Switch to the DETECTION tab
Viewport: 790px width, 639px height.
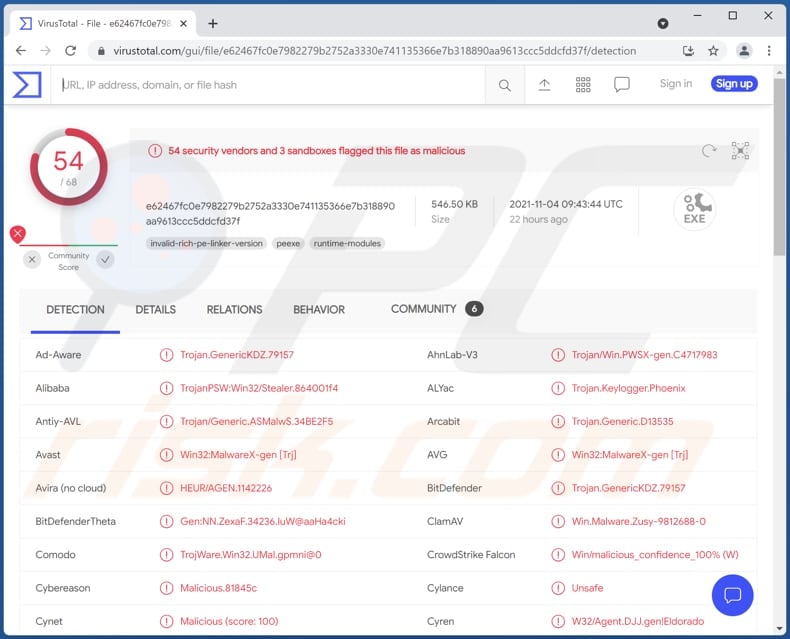[x=75, y=309]
